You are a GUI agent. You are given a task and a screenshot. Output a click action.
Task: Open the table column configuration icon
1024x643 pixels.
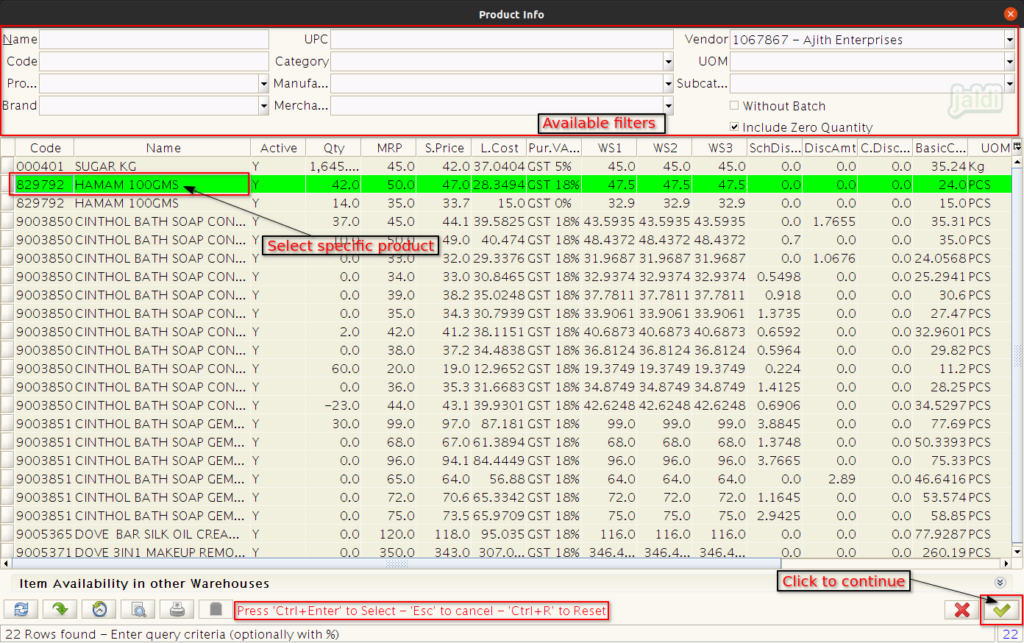tap(1017, 148)
